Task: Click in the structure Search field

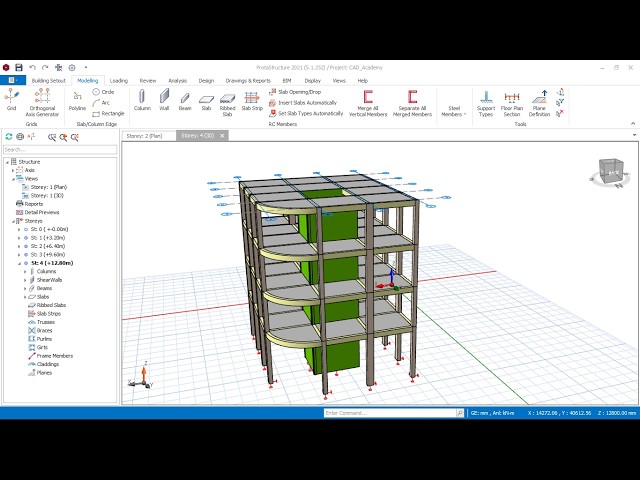Action: pos(60,149)
